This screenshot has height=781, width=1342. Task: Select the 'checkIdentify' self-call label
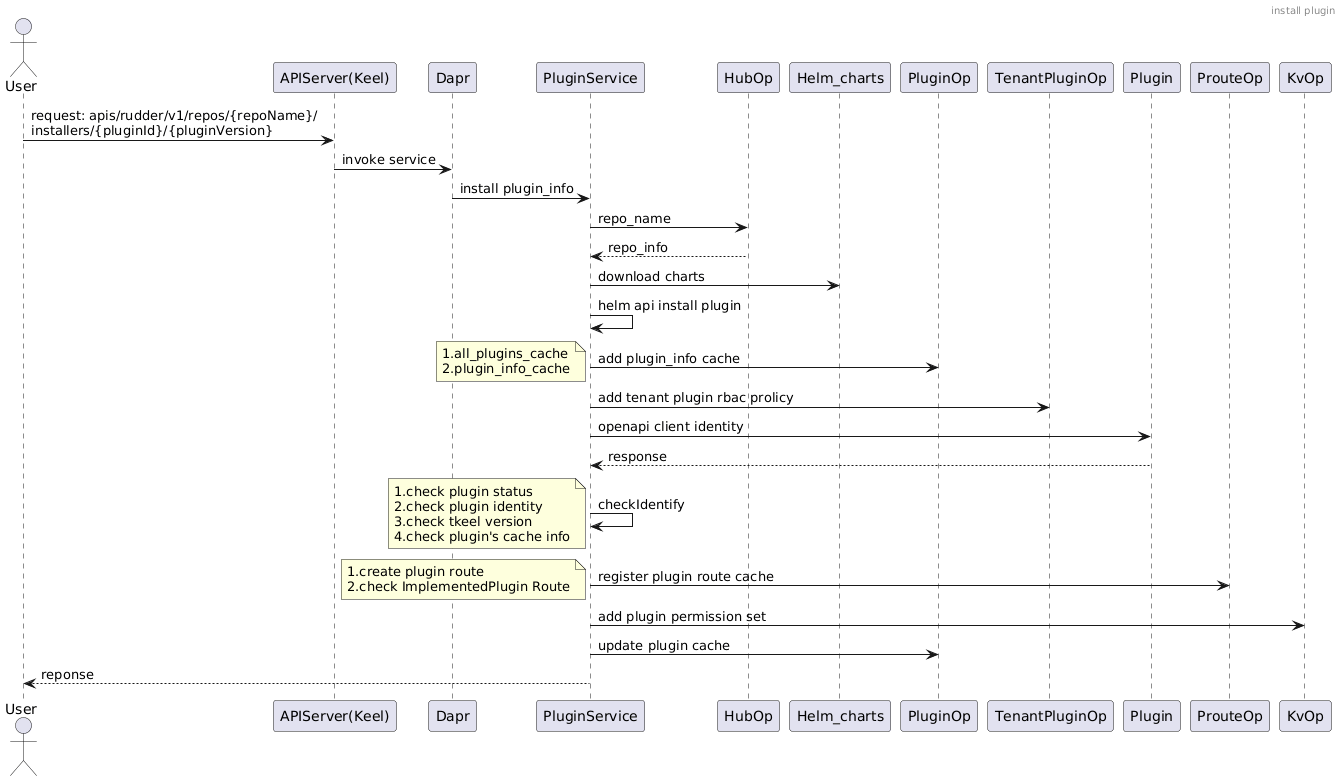(x=641, y=505)
